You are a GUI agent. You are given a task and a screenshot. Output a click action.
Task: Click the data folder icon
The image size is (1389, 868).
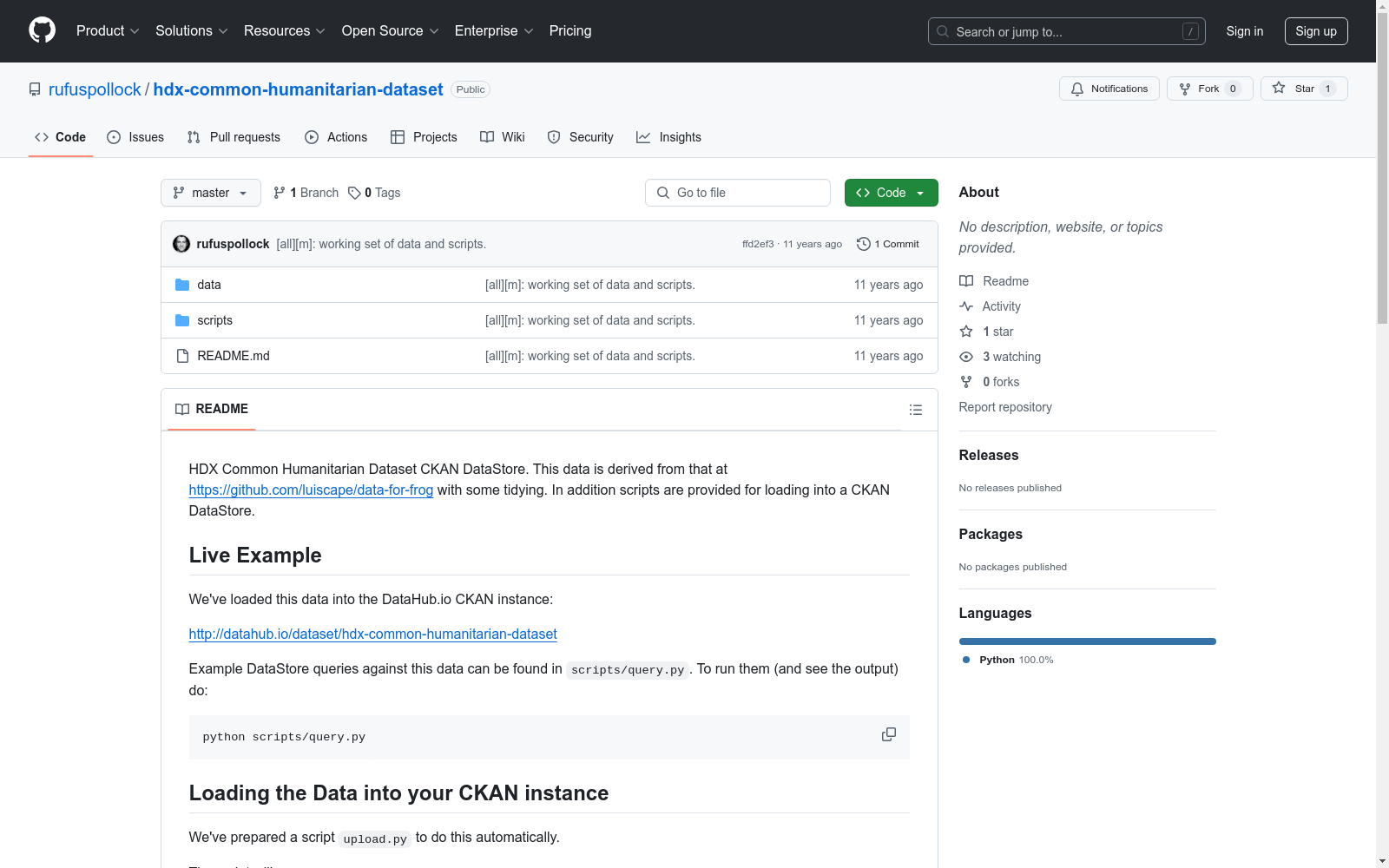[182, 285]
